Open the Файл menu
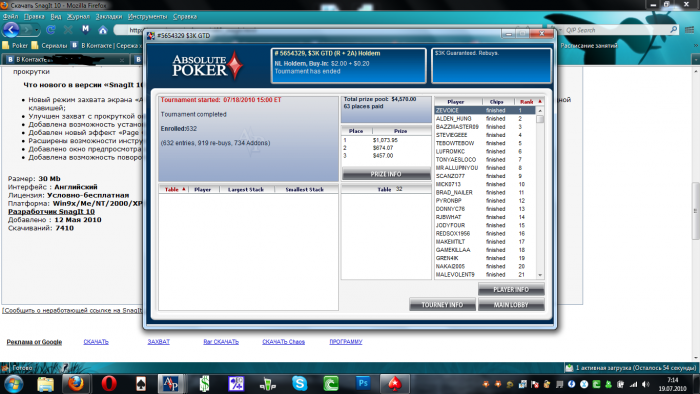Image resolution: width=700 pixels, height=394 pixels. point(11,17)
